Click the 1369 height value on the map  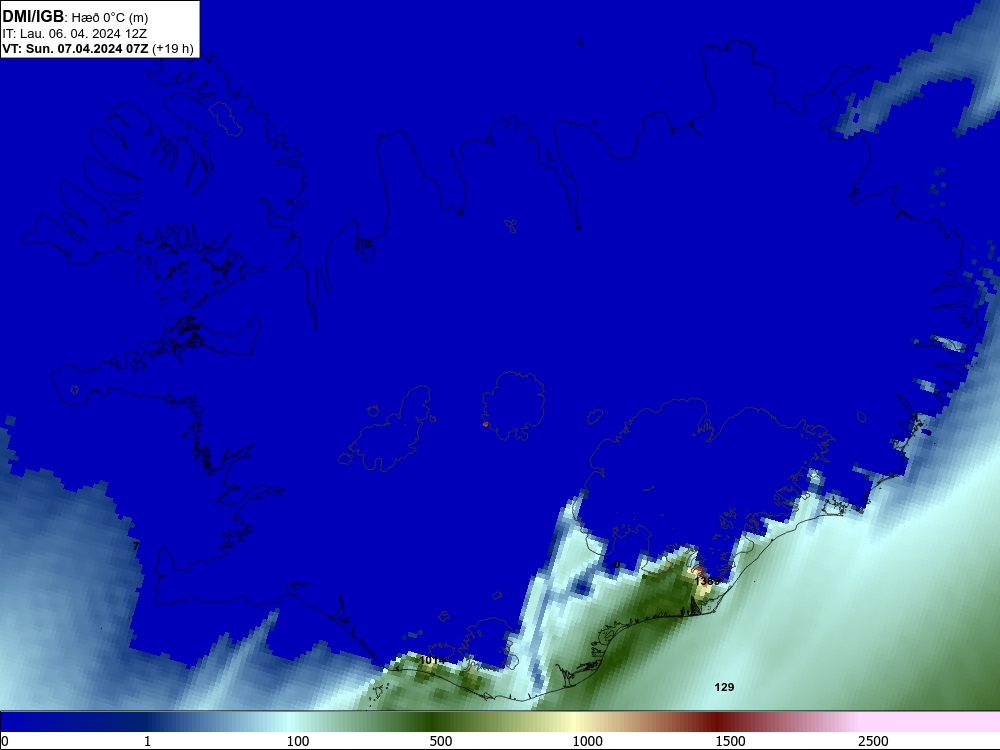pos(707,581)
